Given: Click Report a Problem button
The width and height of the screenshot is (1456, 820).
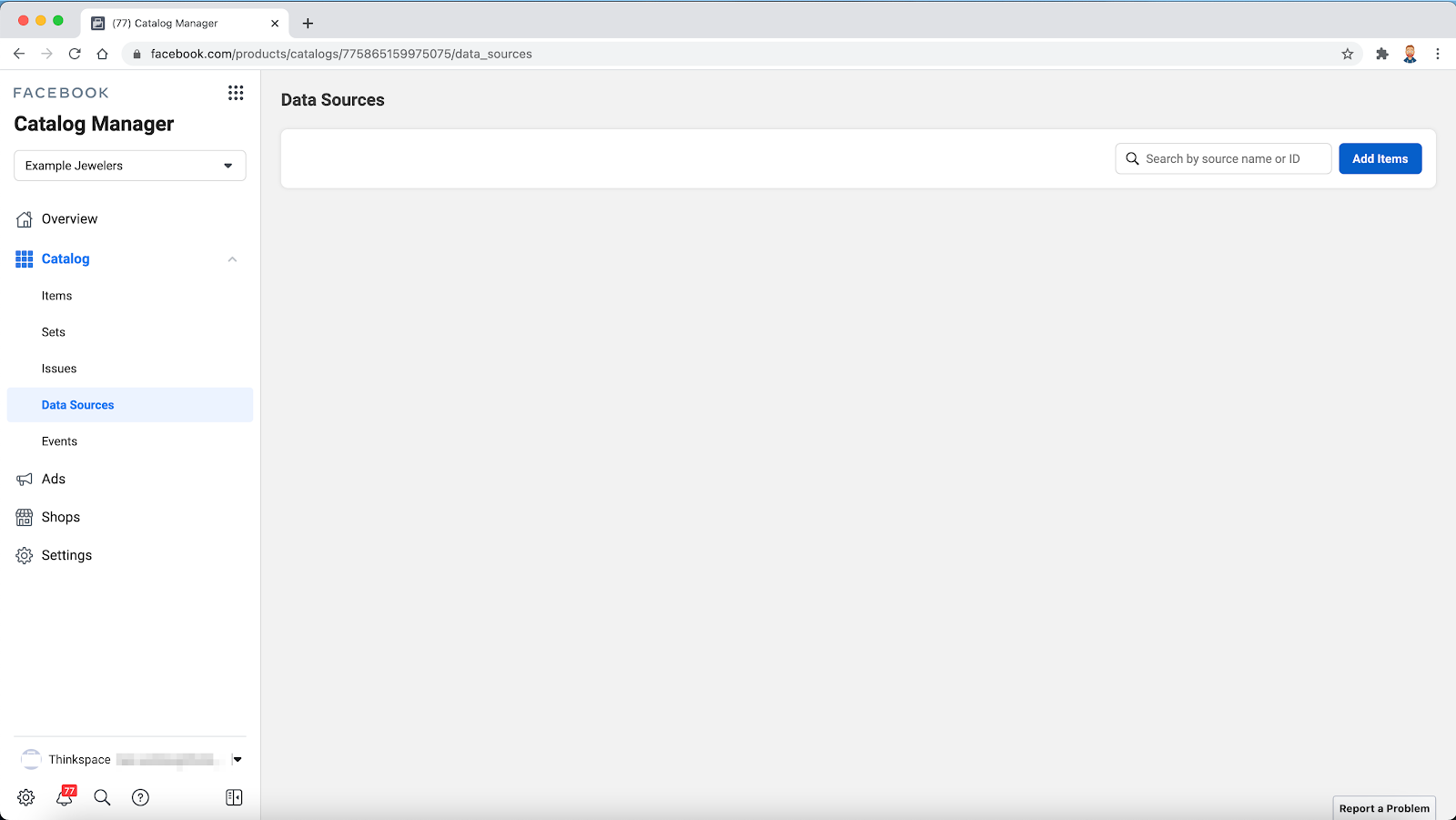Looking at the screenshot, I should 1384,808.
